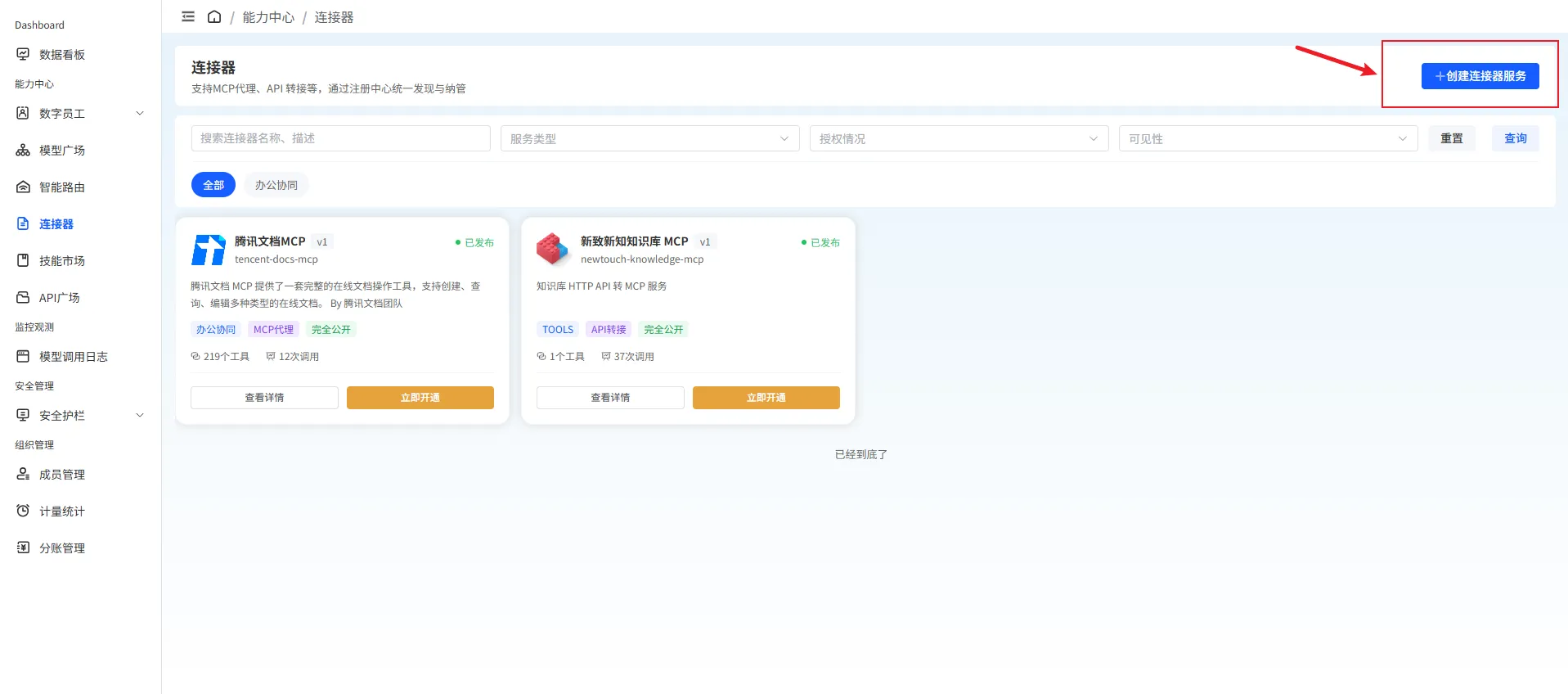Open the 授权情况 dropdown
The width and height of the screenshot is (1568, 694).
pos(959,138)
